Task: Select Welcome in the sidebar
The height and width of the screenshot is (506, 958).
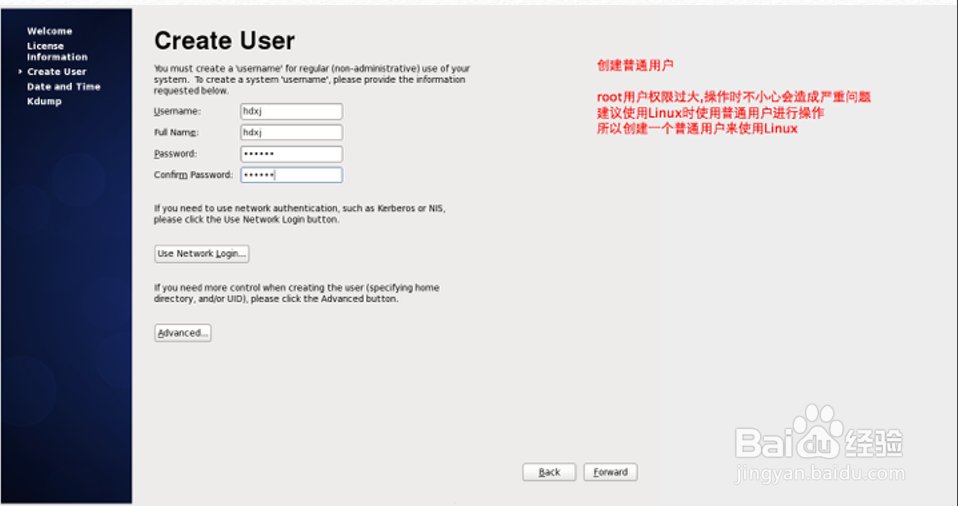Action: point(49,31)
